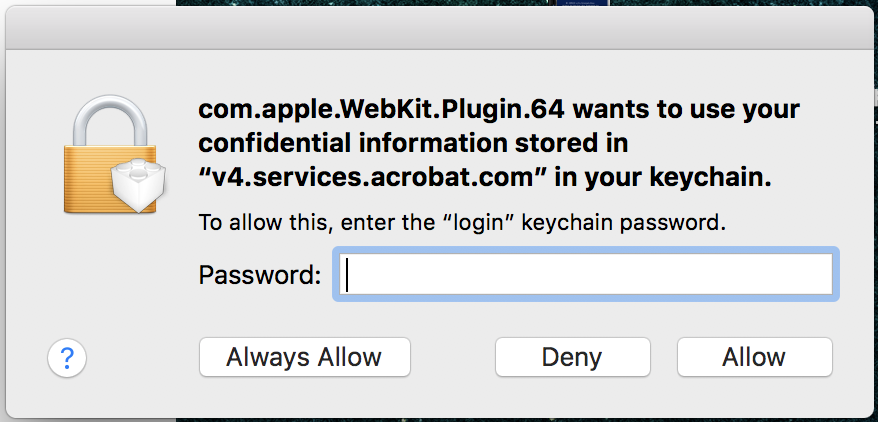Viewport: 878px width, 422px height.
Task: Confirm with the Allow button
Action: [754, 357]
